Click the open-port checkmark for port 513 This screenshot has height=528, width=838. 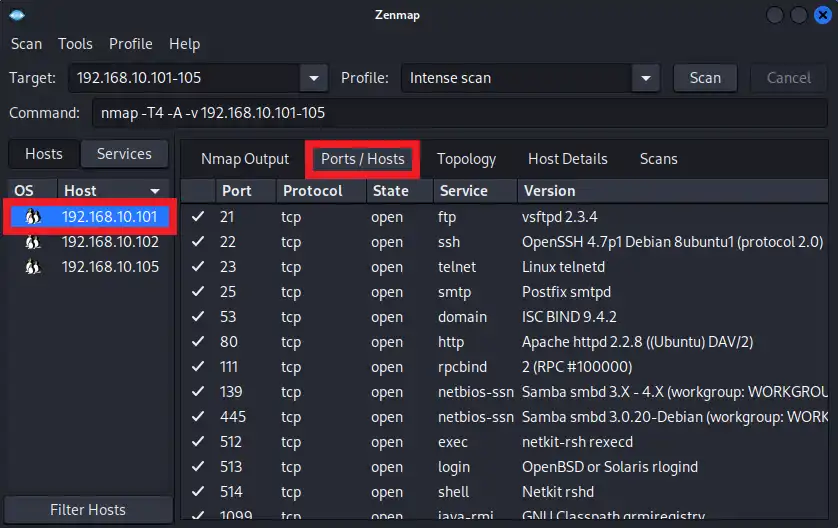click(x=198, y=467)
